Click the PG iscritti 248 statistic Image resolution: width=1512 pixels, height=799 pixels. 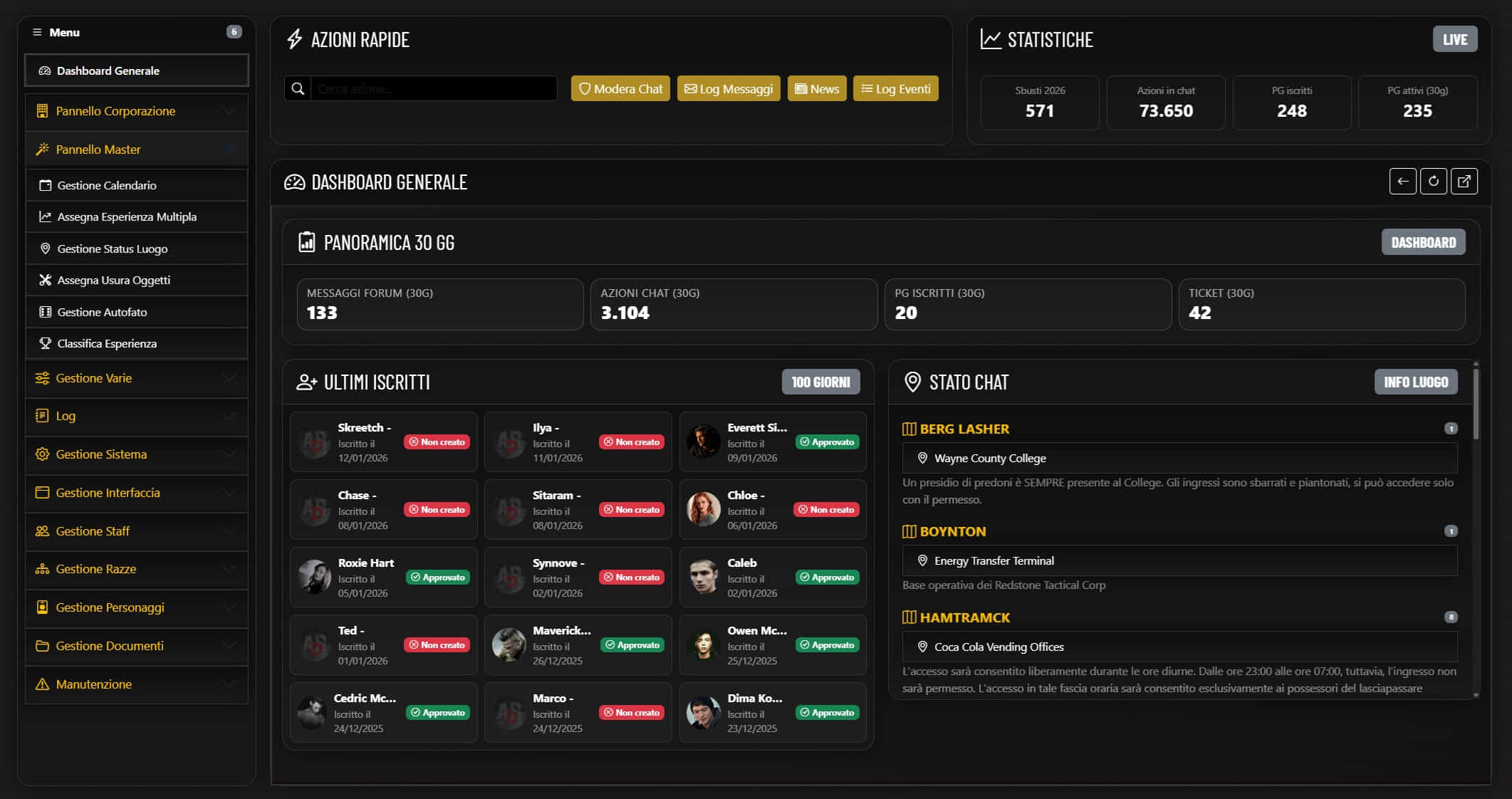tap(1292, 103)
